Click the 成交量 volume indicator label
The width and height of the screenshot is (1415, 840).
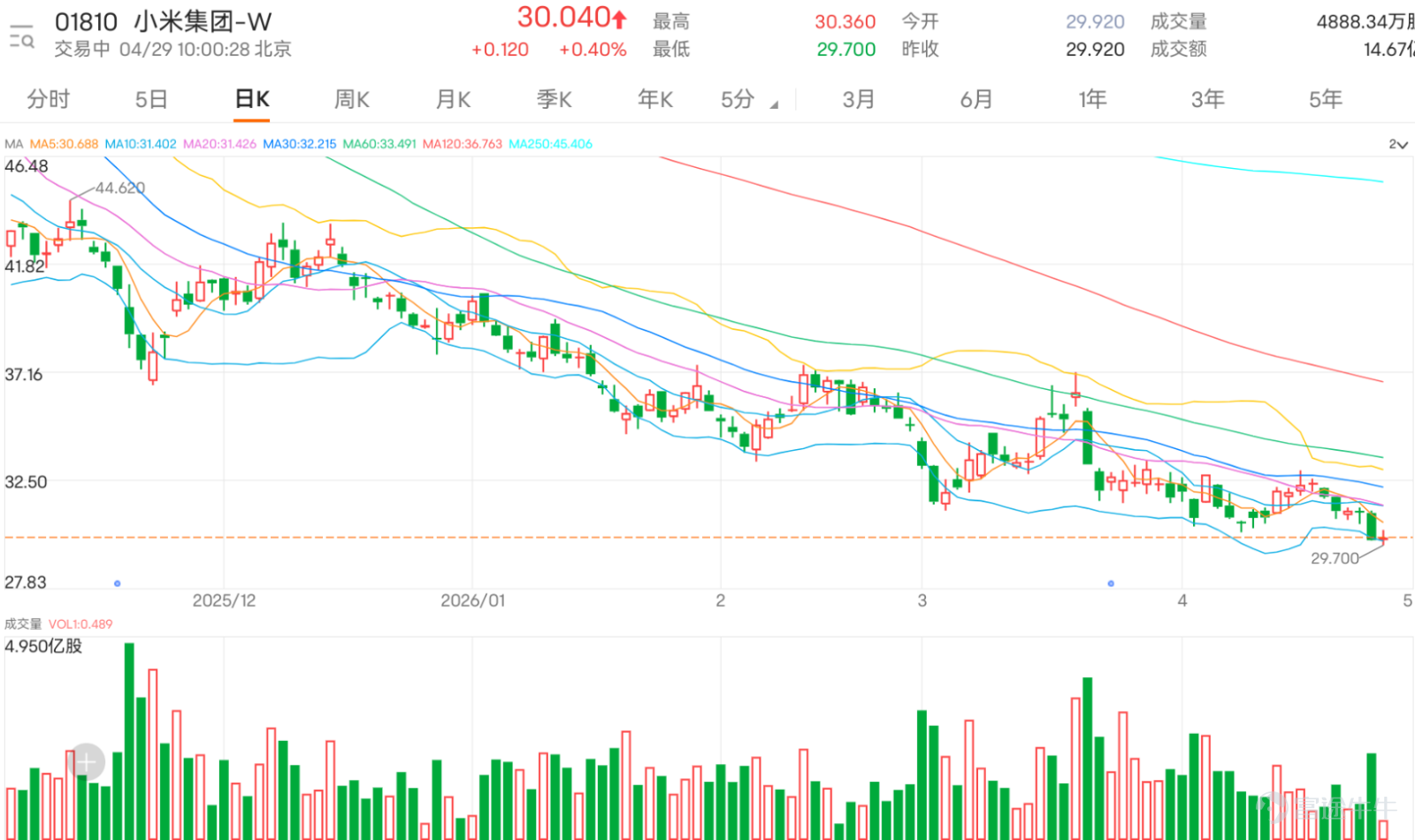point(23,624)
